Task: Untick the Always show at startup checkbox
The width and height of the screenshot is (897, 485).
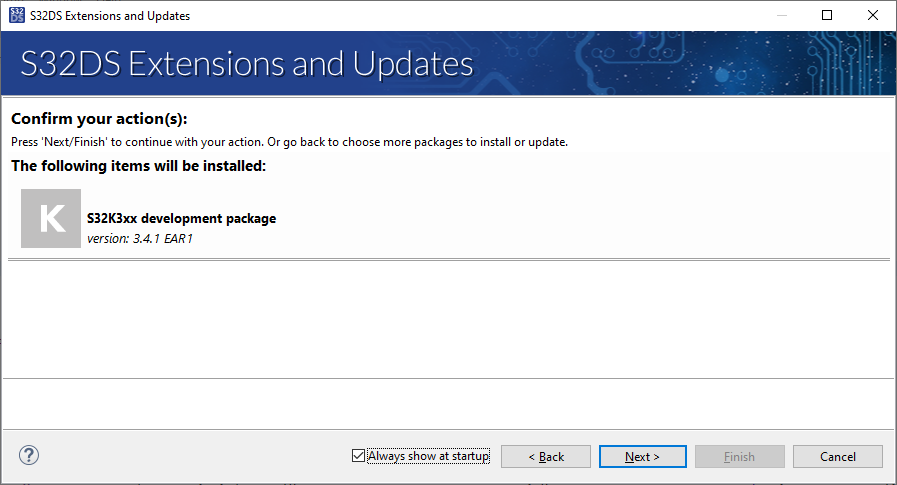Action: 359,456
